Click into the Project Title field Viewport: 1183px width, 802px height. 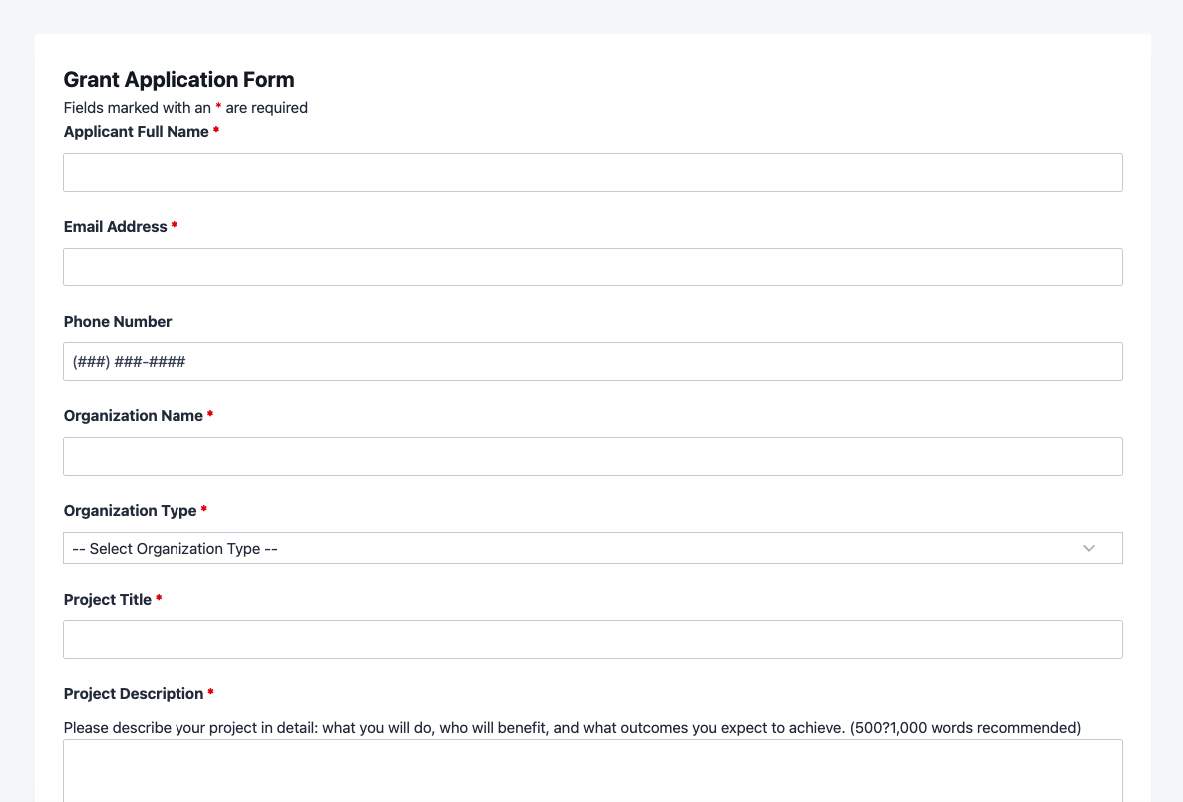(592, 639)
